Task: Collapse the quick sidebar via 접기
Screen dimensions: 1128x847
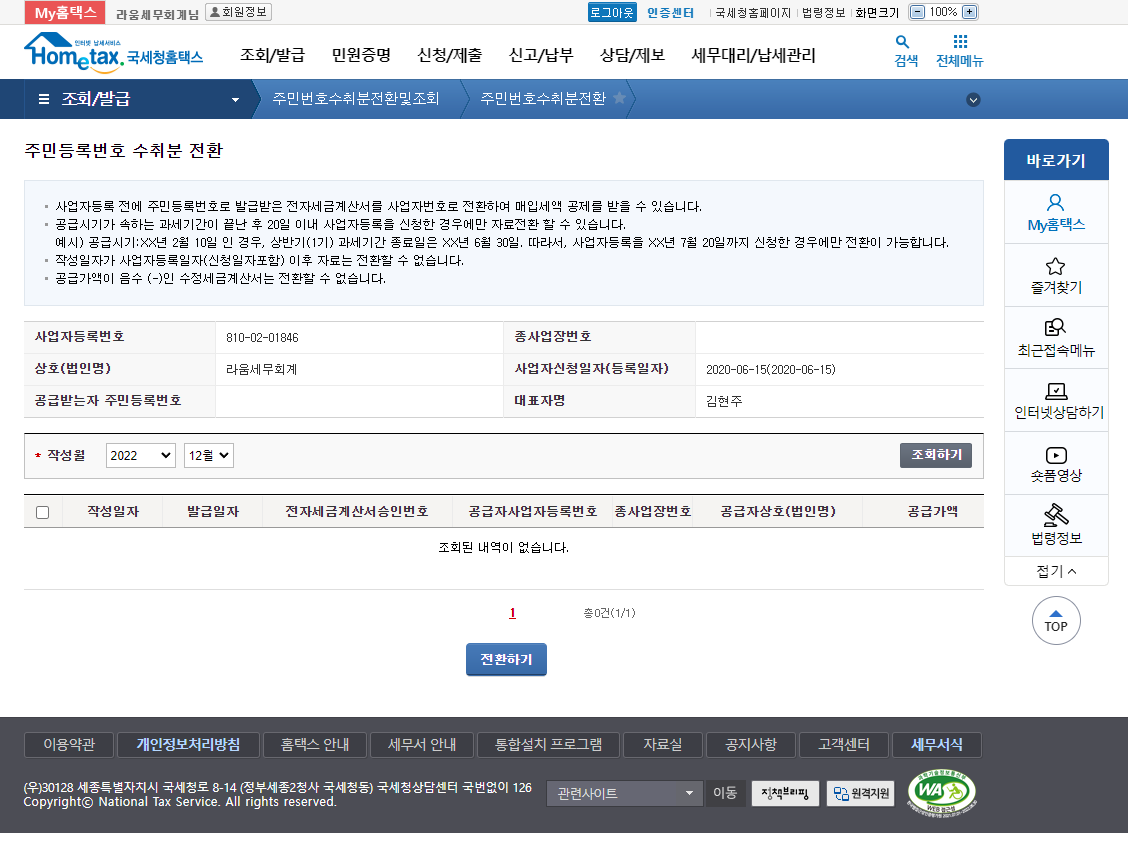Action: click(x=1056, y=570)
